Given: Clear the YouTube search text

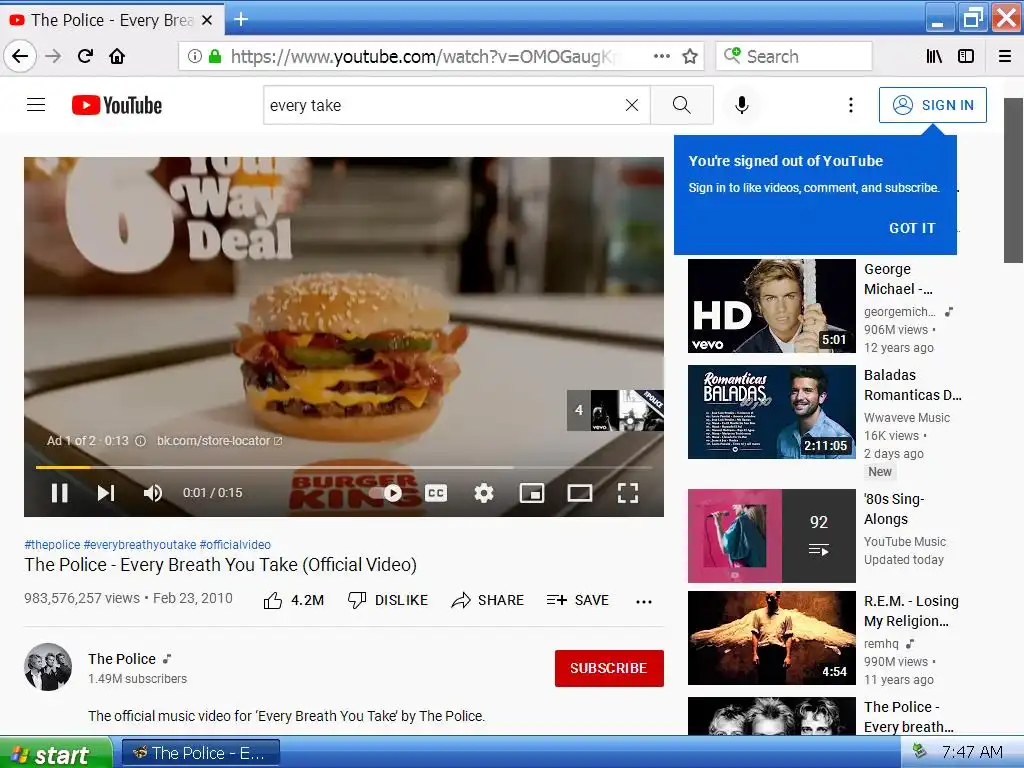Looking at the screenshot, I should (632, 105).
